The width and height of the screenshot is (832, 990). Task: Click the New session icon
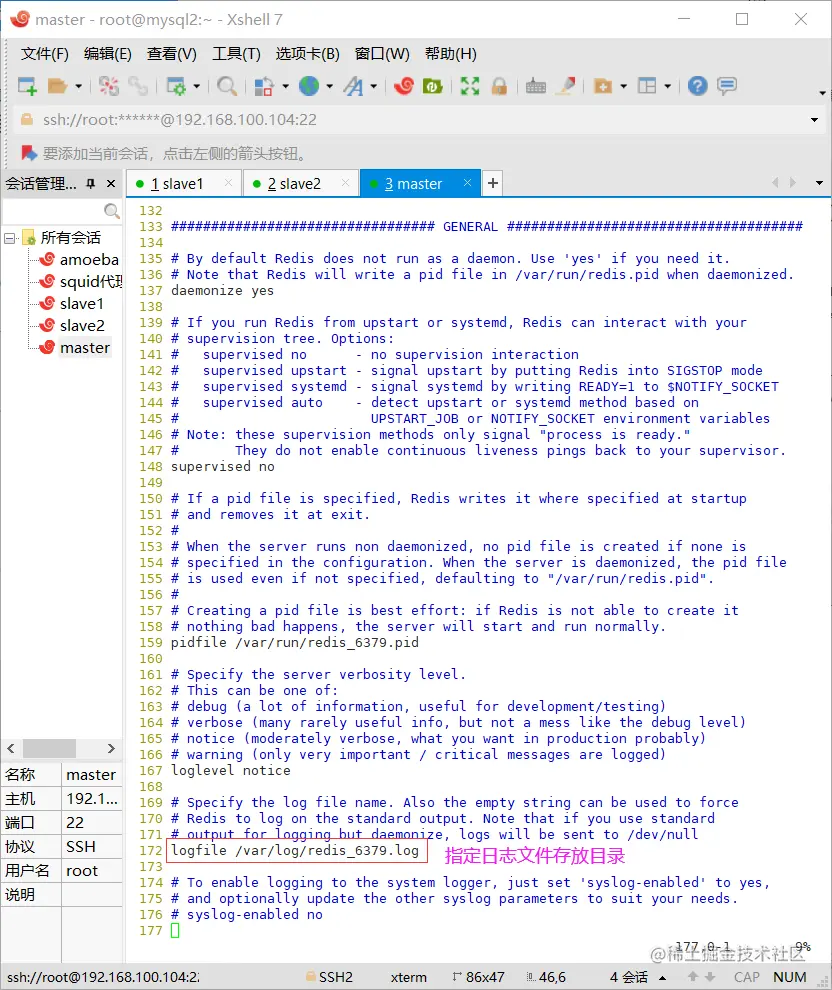point(27,85)
